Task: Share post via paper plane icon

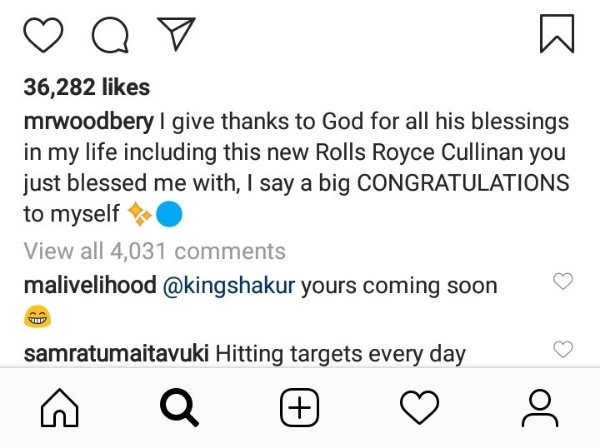Action: point(176,34)
